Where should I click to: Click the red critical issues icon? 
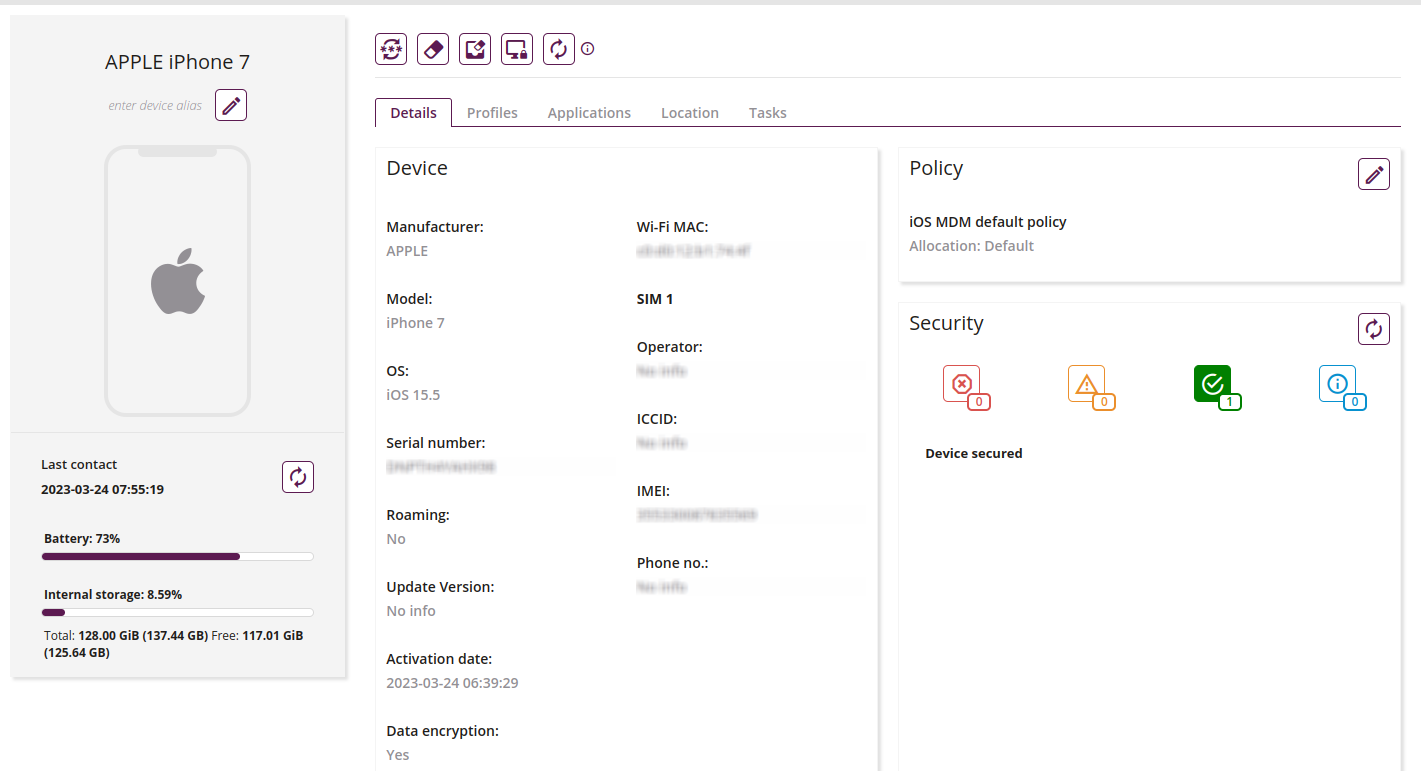point(966,387)
